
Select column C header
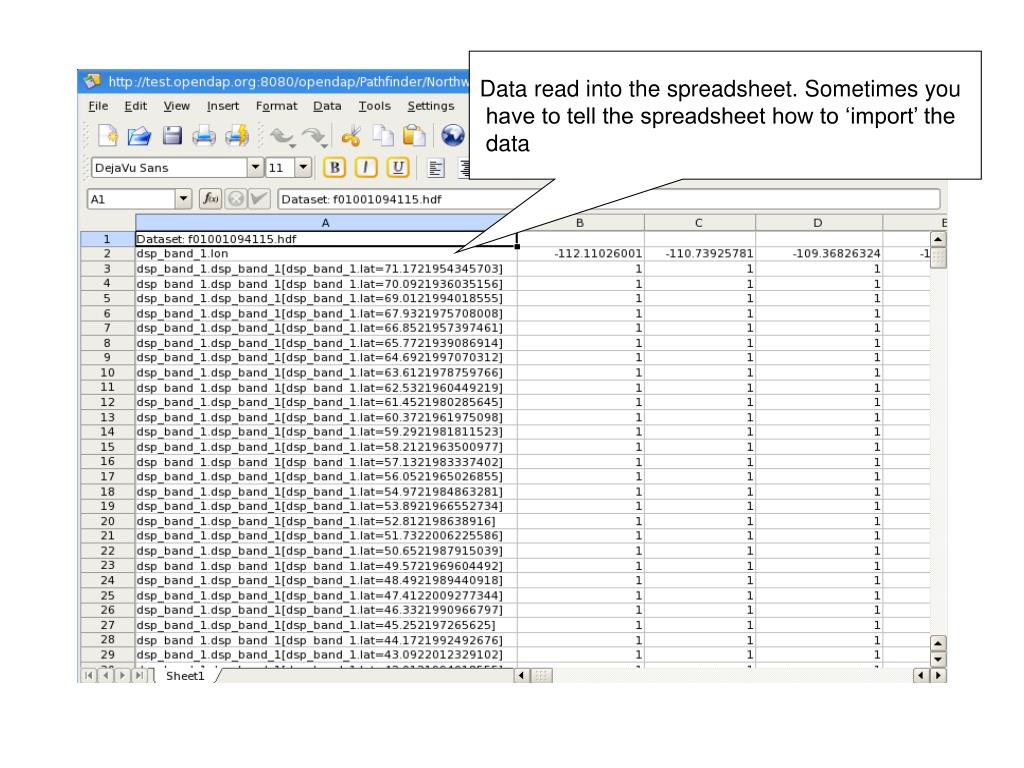click(699, 223)
